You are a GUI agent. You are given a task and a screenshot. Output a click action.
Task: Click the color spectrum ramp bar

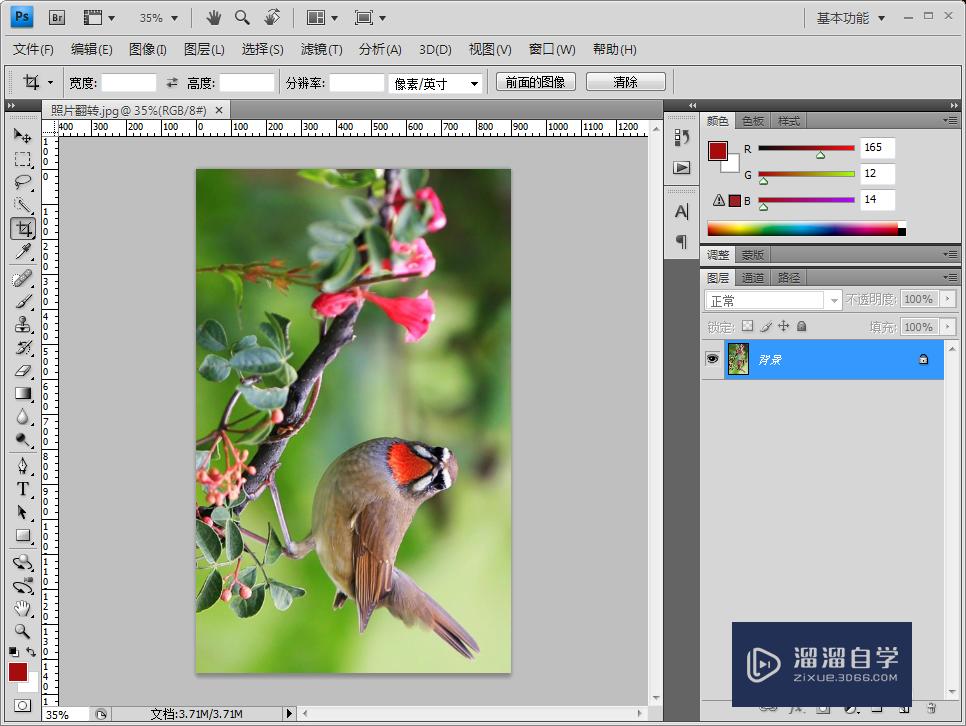(802, 229)
